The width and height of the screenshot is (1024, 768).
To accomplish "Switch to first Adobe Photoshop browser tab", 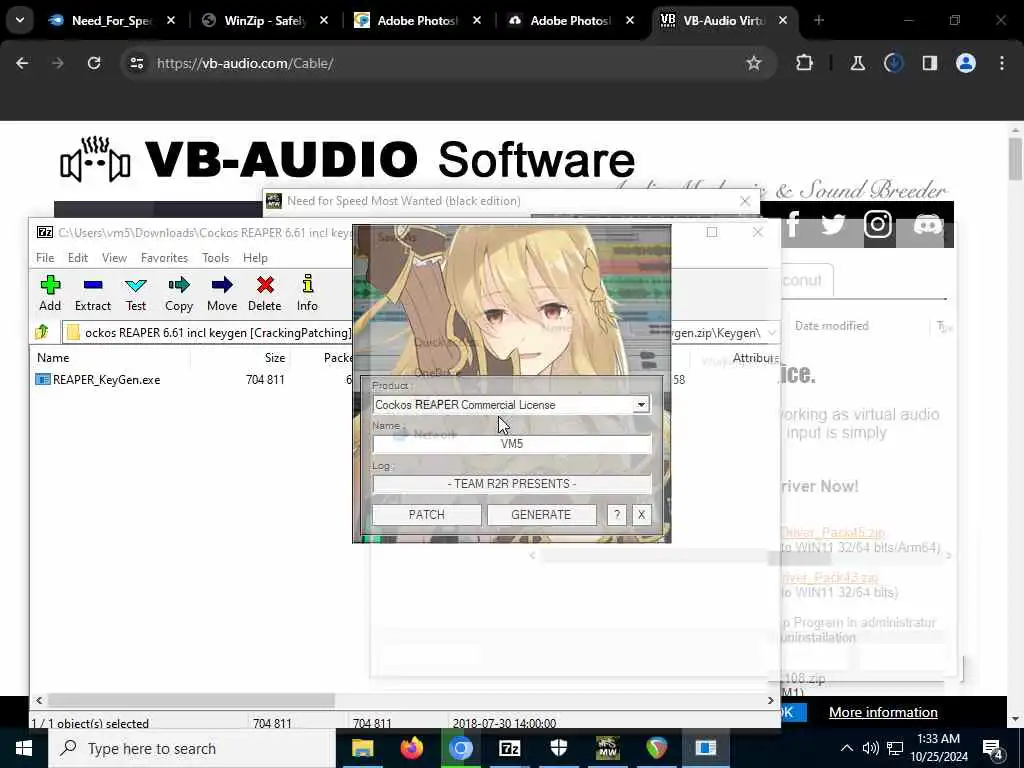I will coord(418,20).
